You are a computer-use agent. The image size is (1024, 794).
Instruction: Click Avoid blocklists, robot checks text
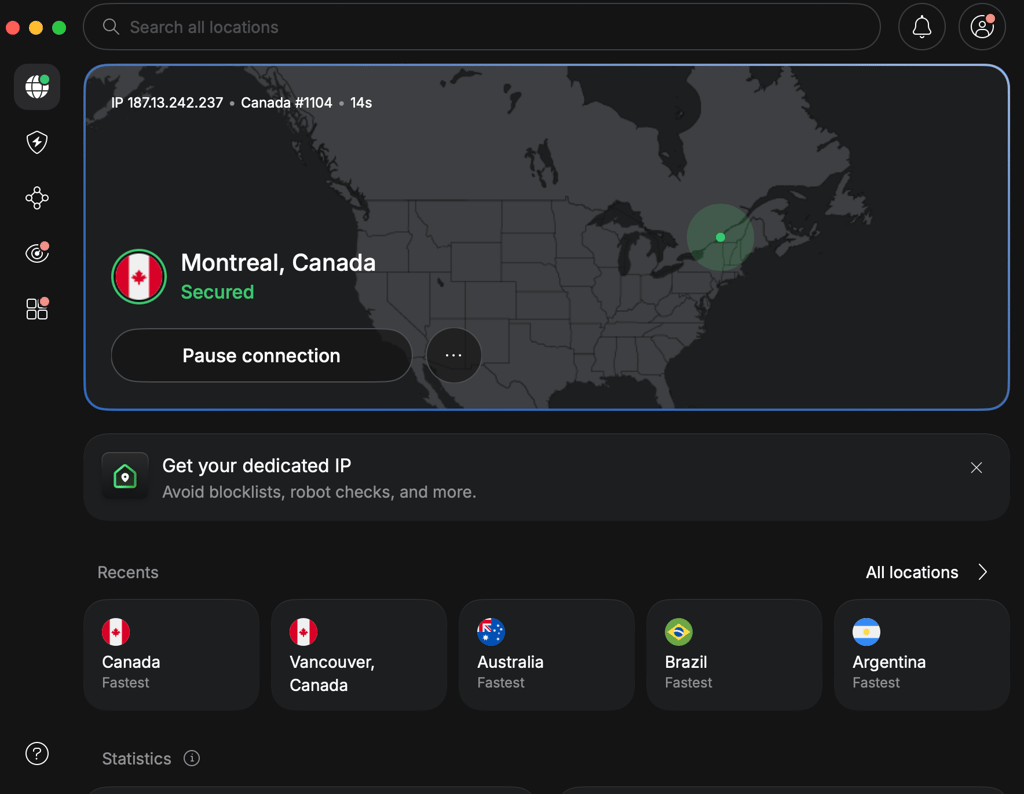[x=319, y=492]
